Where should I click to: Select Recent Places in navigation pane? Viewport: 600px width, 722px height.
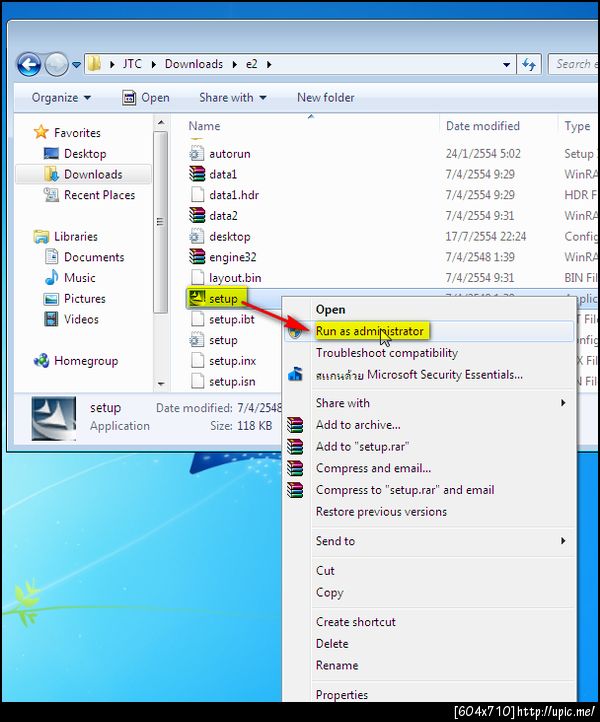(99, 195)
